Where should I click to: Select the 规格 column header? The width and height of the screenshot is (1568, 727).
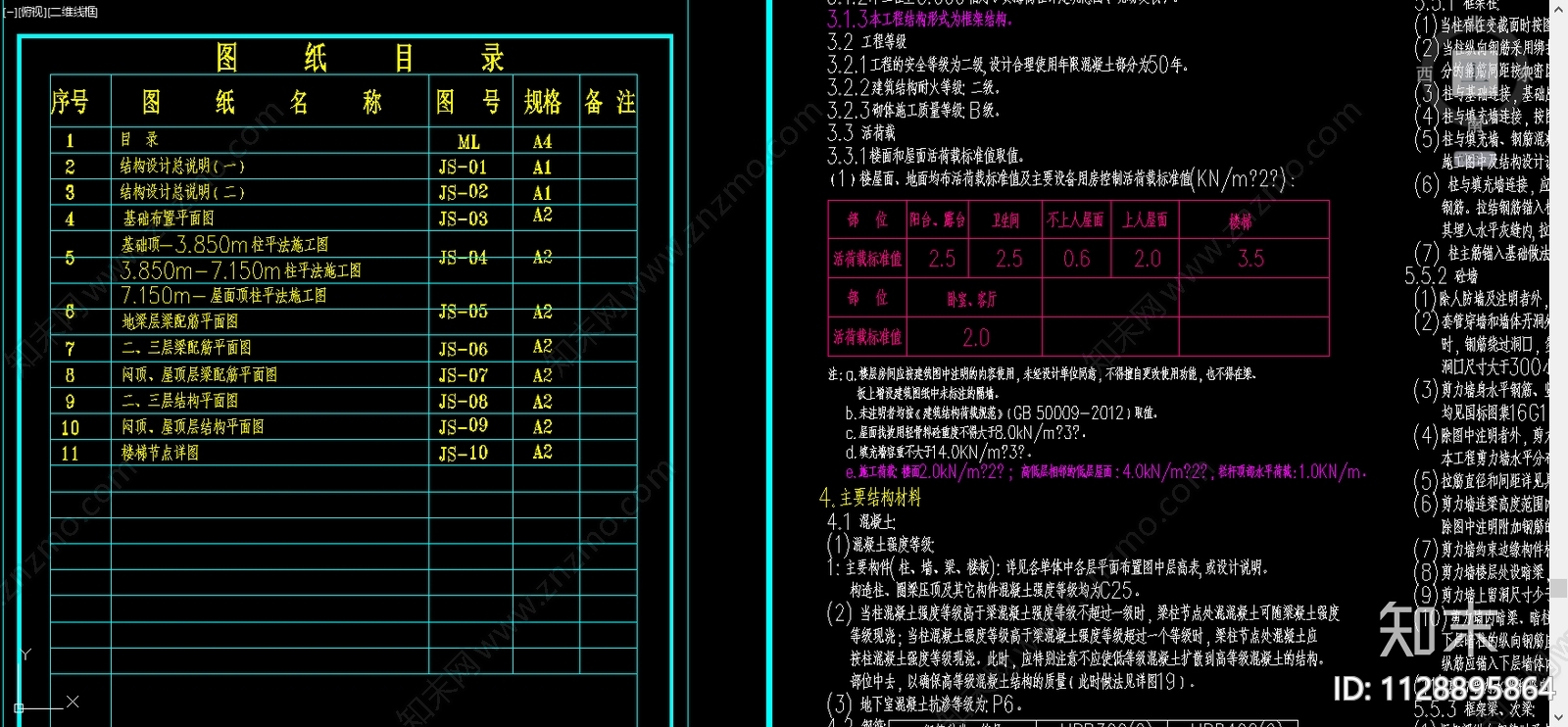pyautogui.click(x=543, y=102)
